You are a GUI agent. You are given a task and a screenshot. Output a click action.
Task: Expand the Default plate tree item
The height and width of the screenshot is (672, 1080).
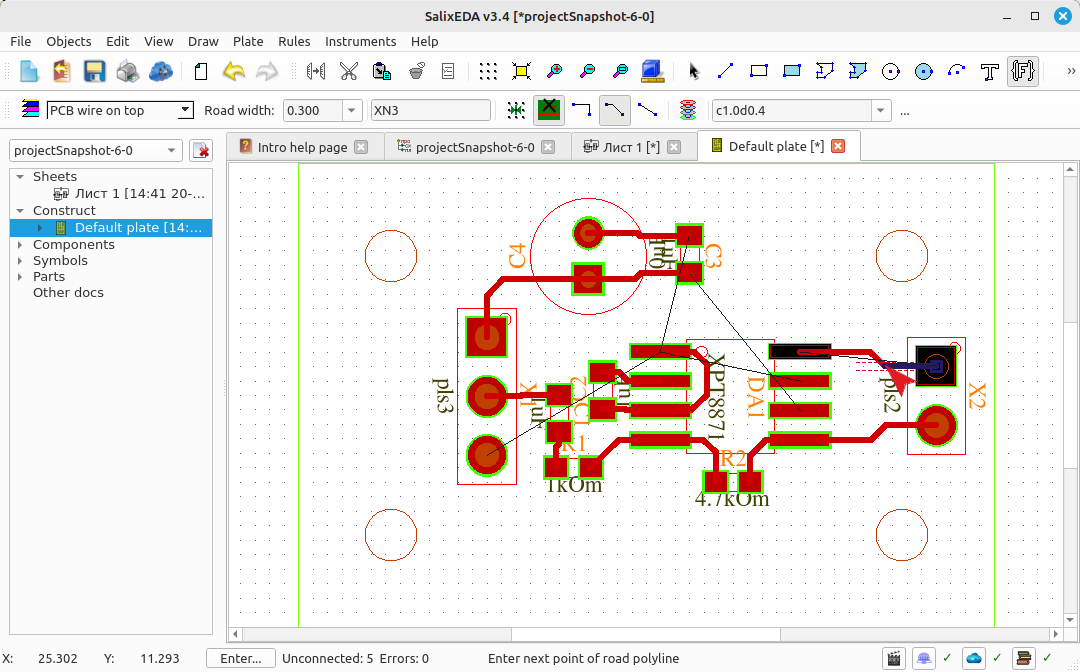click(39, 228)
